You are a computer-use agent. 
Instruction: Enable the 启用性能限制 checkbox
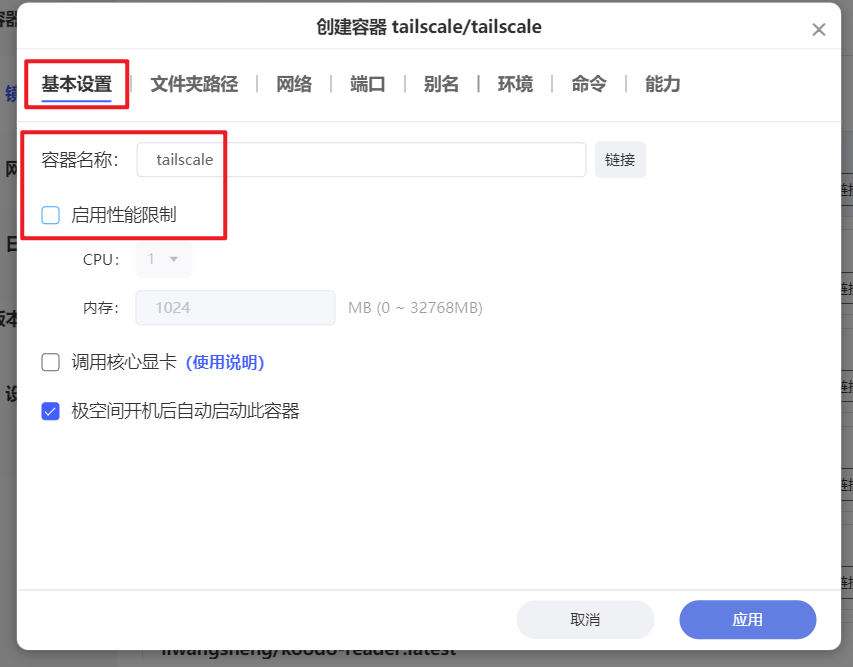tap(50, 213)
